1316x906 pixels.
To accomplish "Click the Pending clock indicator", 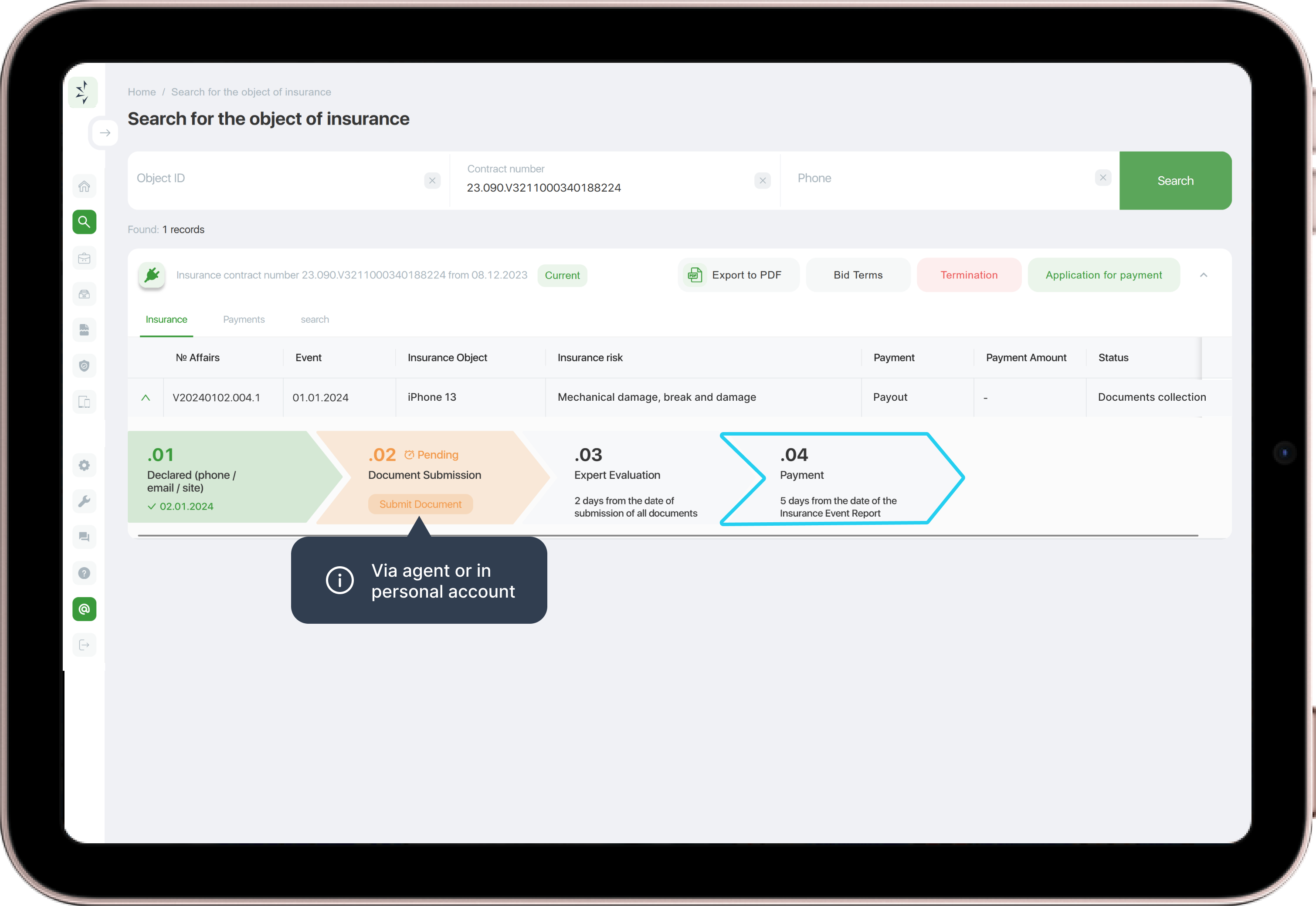I will [431, 455].
